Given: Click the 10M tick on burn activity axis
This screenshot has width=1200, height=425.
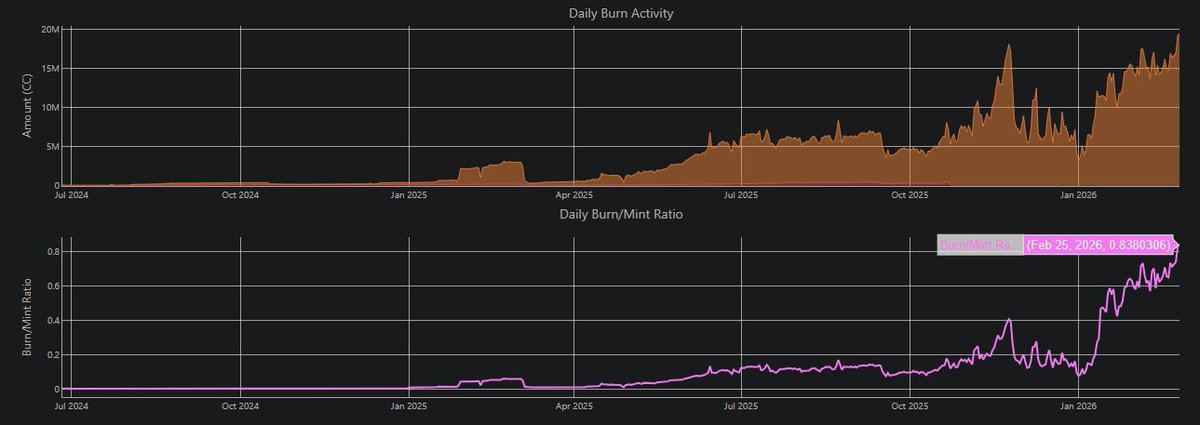Looking at the screenshot, I should click(48, 108).
